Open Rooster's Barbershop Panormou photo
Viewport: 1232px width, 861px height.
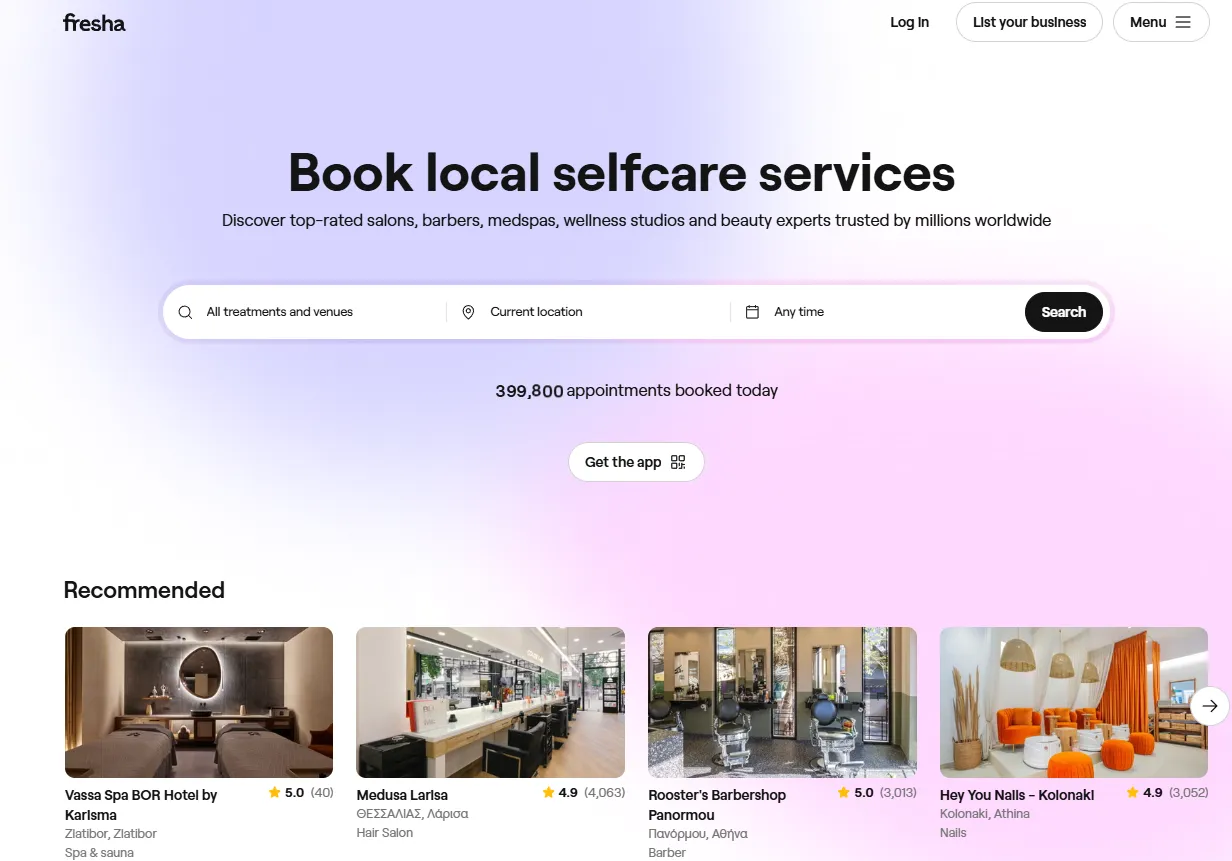(x=782, y=702)
